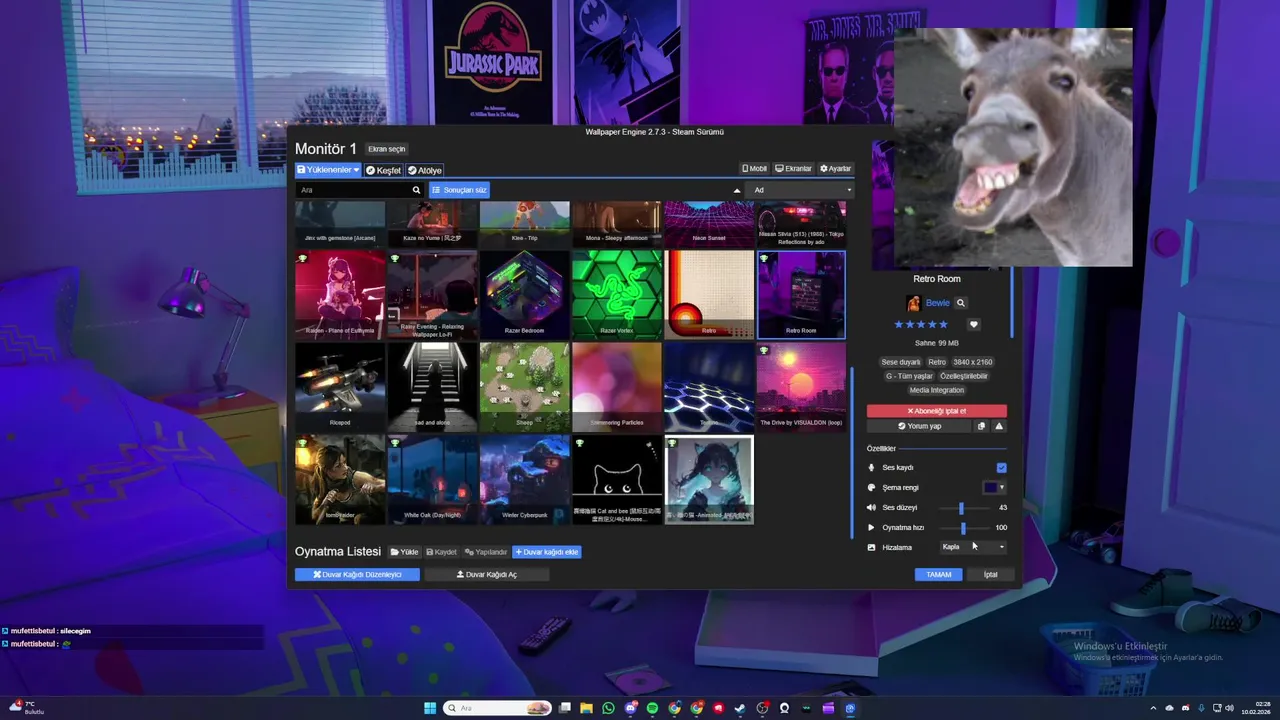The image size is (1280, 720).
Task: Click the search icon next to Bewie
Action: point(961,303)
